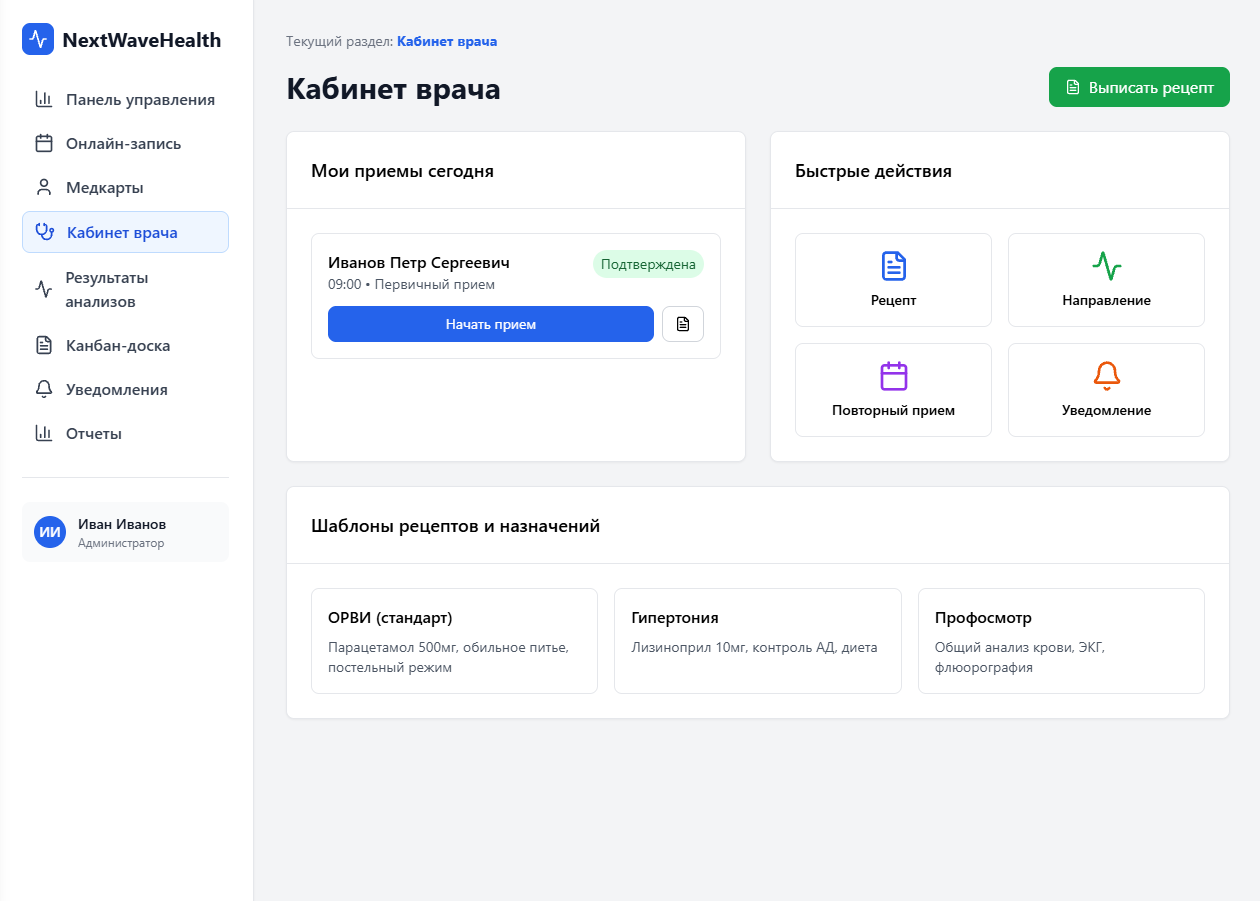This screenshot has height=901, width=1260.
Task: Select the Рецепт quick action
Action: pyautogui.click(x=893, y=279)
